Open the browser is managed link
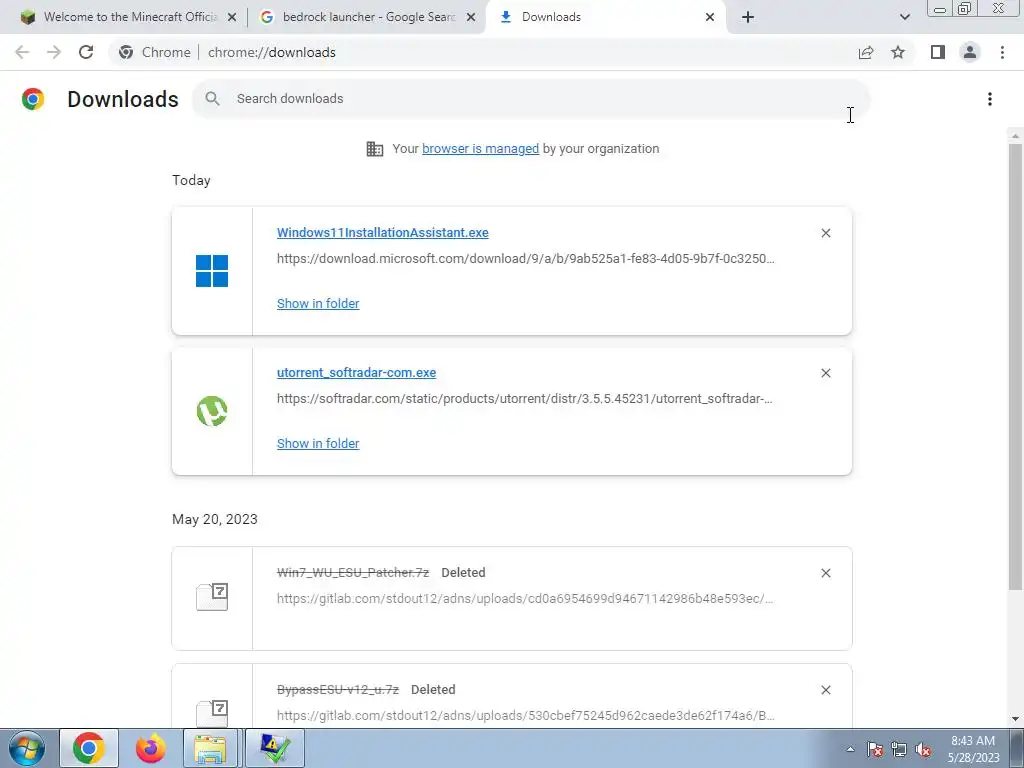Screen dimensions: 1024x768 pos(481,148)
